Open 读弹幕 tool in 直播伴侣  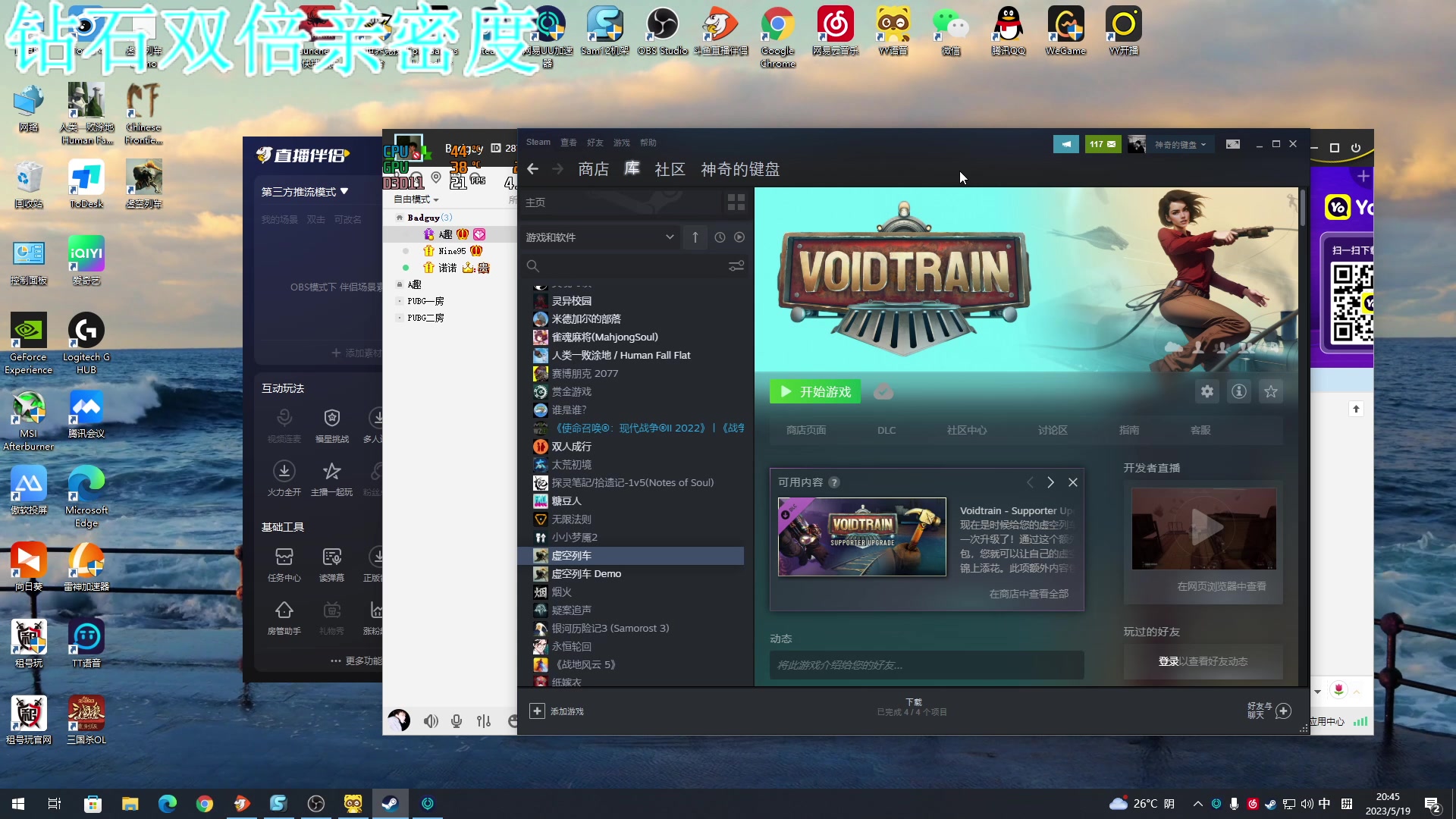pyautogui.click(x=332, y=564)
